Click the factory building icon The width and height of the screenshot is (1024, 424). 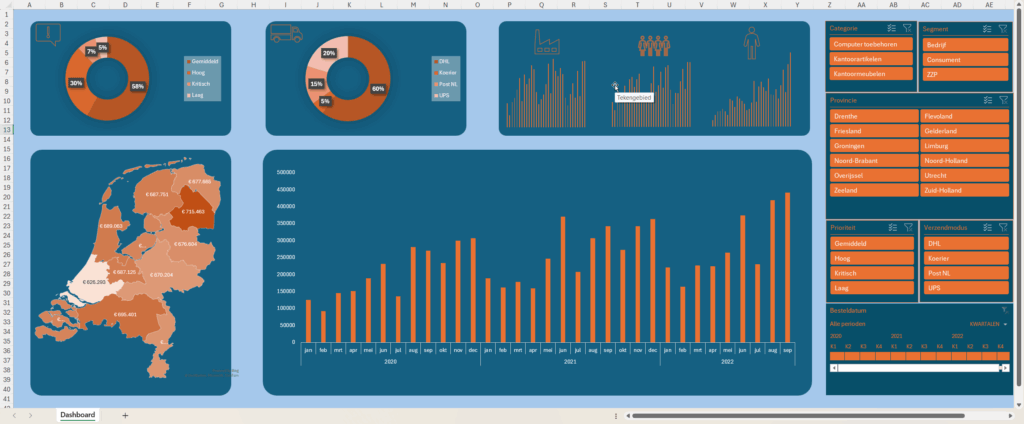click(x=548, y=41)
